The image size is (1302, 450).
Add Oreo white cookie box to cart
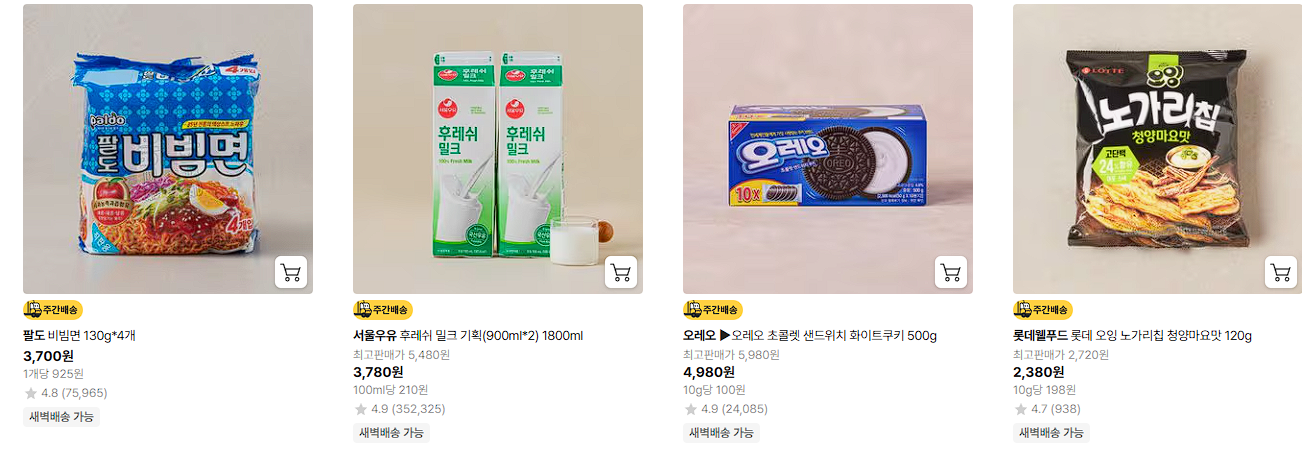tap(951, 272)
